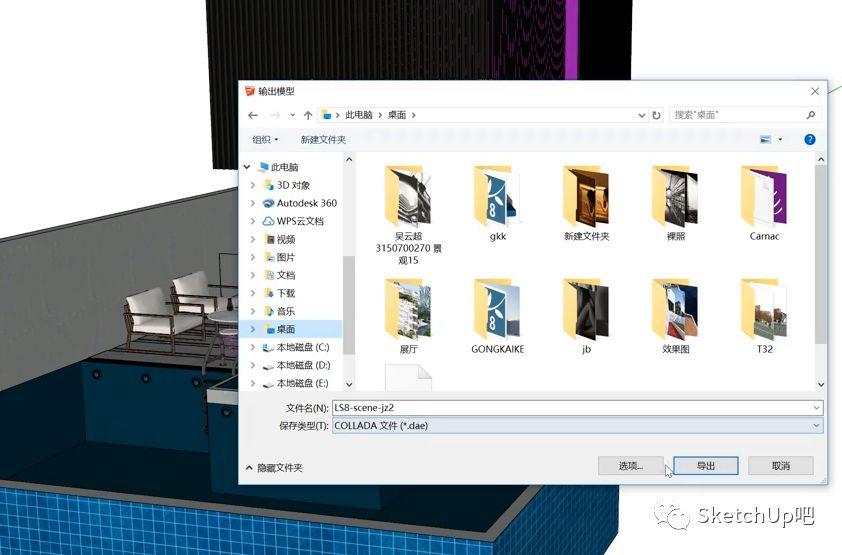Image resolution: width=842 pixels, height=555 pixels.
Task: Click the 选项... button
Action: click(x=630, y=466)
